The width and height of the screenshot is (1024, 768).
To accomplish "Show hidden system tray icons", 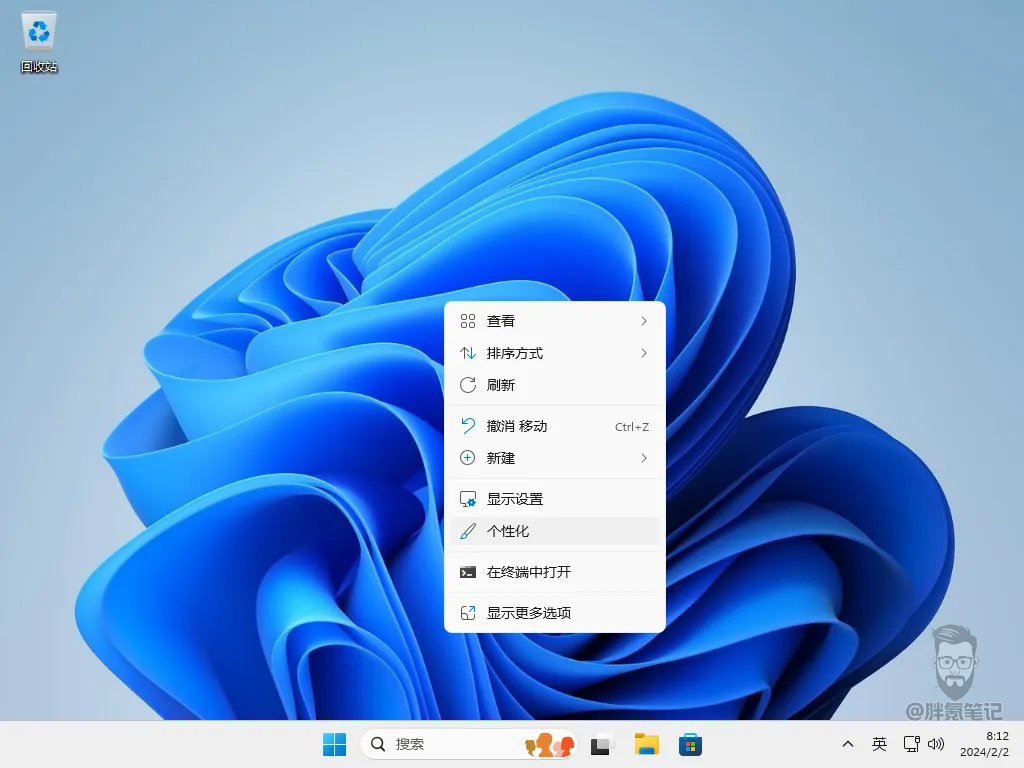I will pos(848,744).
